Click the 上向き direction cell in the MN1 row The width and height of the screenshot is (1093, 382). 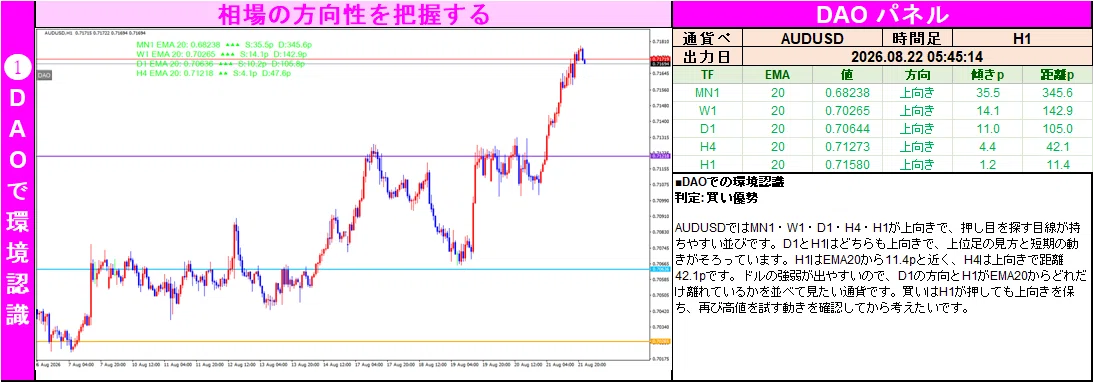(917, 93)
